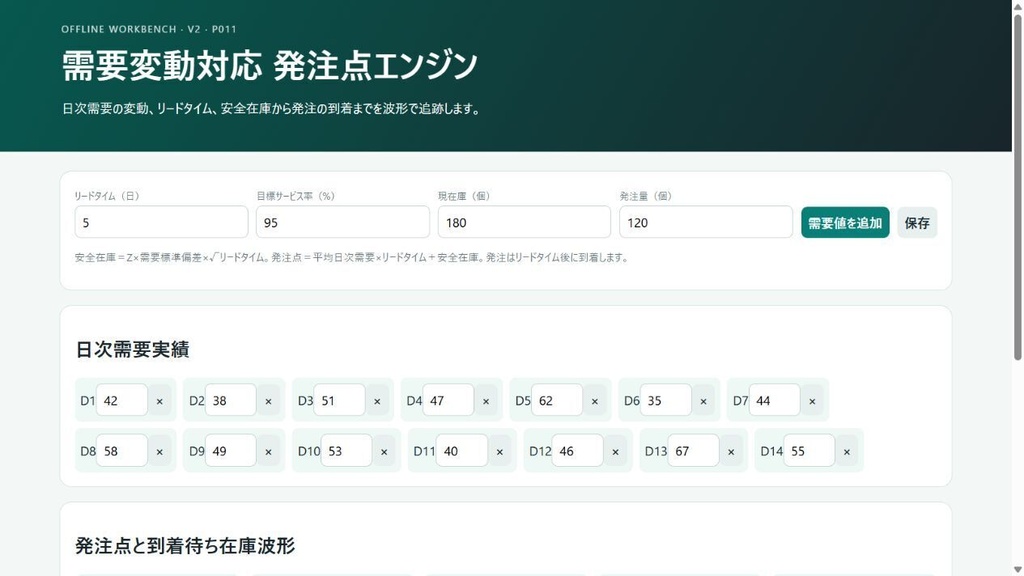Click the × next to D13
This screenshot has width=1024, height=576.
click(731, 451)
